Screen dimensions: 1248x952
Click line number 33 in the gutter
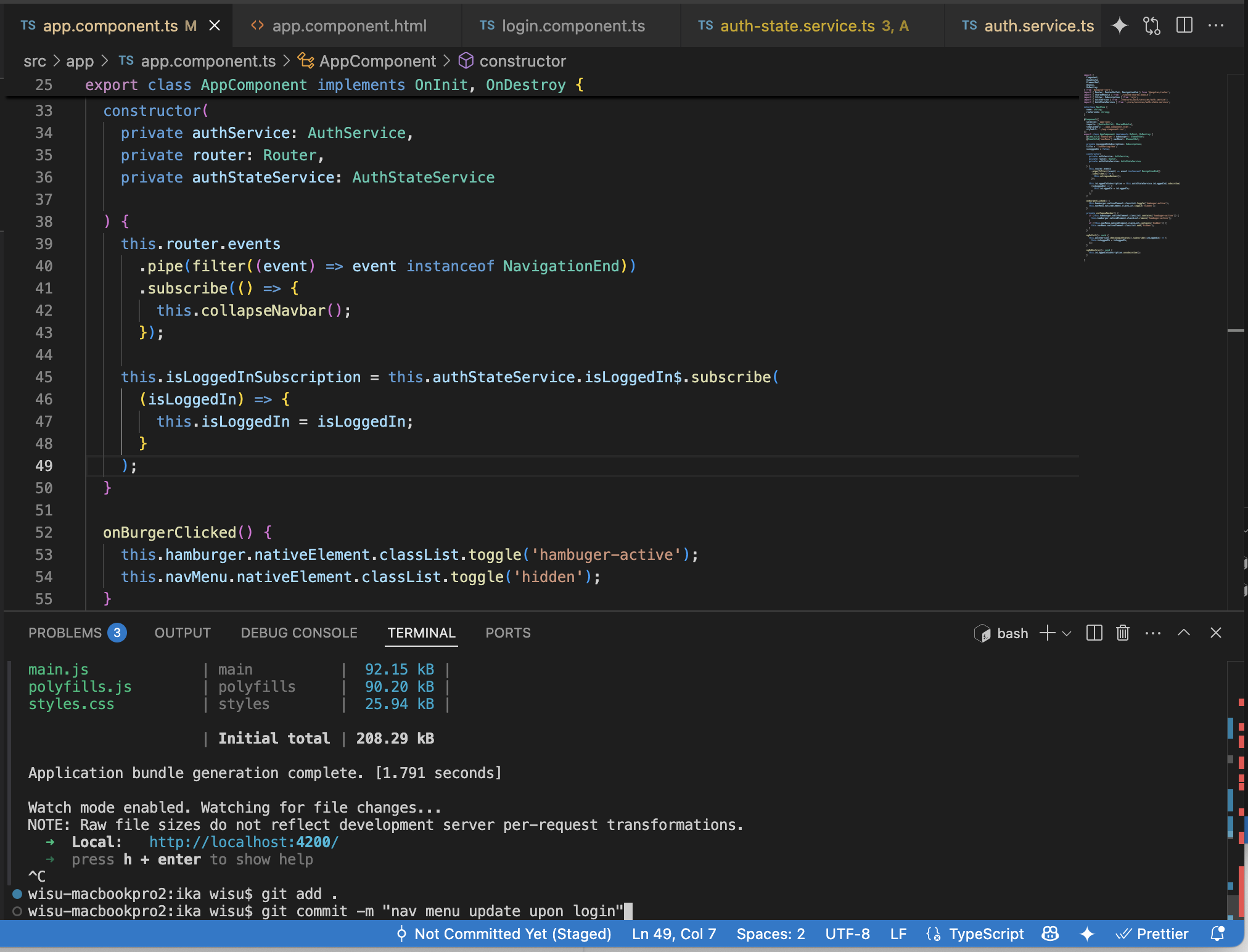[x=44, y=110]
